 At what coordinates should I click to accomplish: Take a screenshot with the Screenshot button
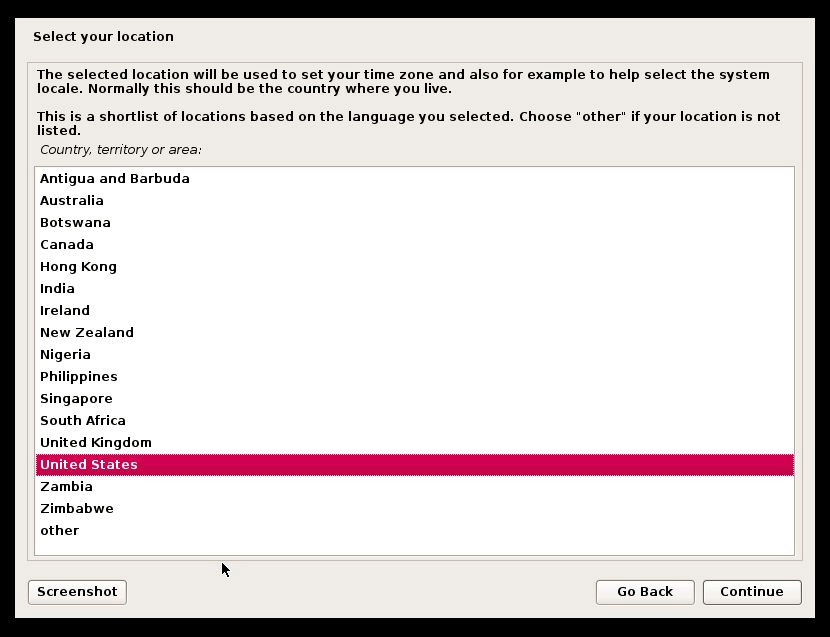point(77,591)
